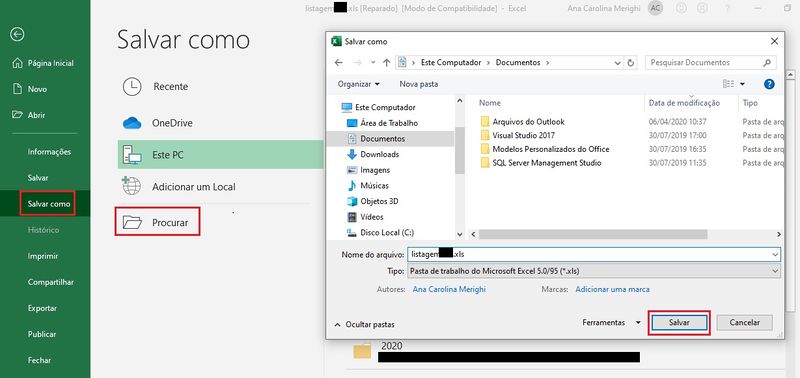
Task: Click the Salvar button in dialog
Action: tap(679, 322)
